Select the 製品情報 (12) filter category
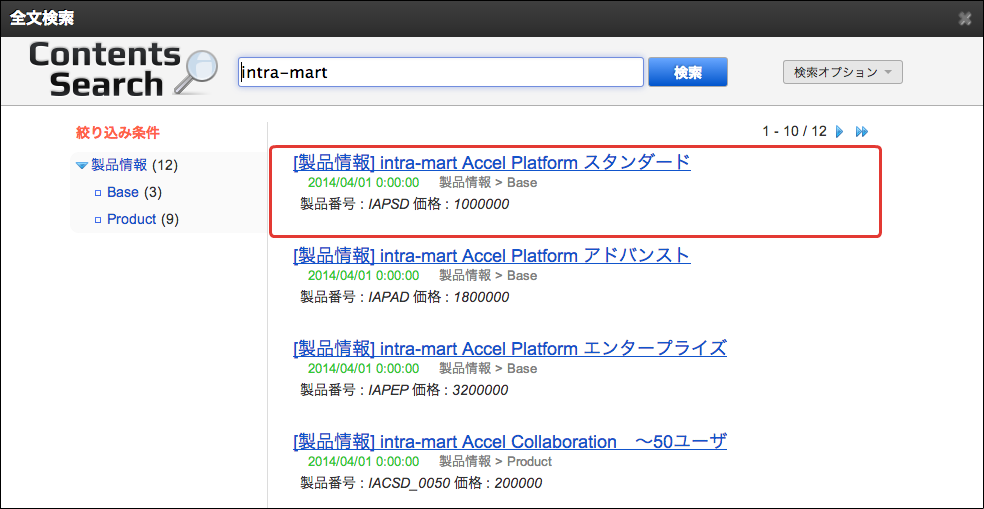The height and width of the screenshot is (509, 984). [119, 165]
